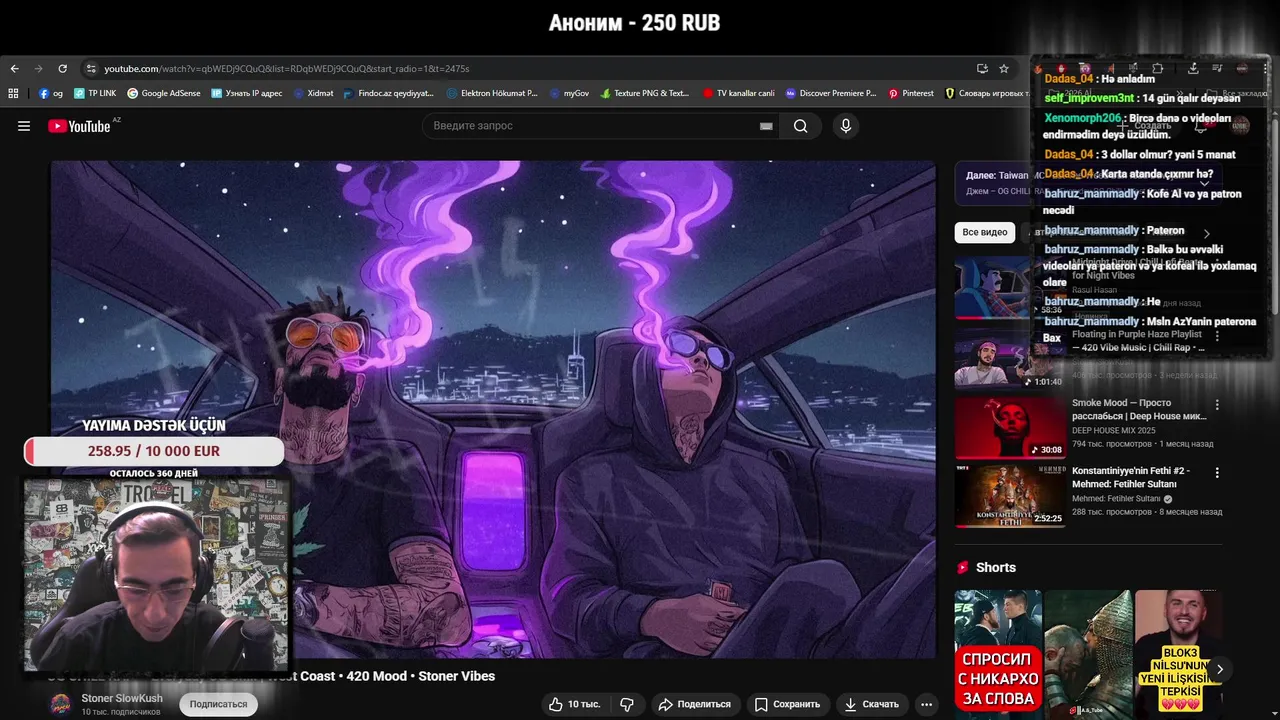Open the Stoner SlowKush channel avatar

point(61,704)
